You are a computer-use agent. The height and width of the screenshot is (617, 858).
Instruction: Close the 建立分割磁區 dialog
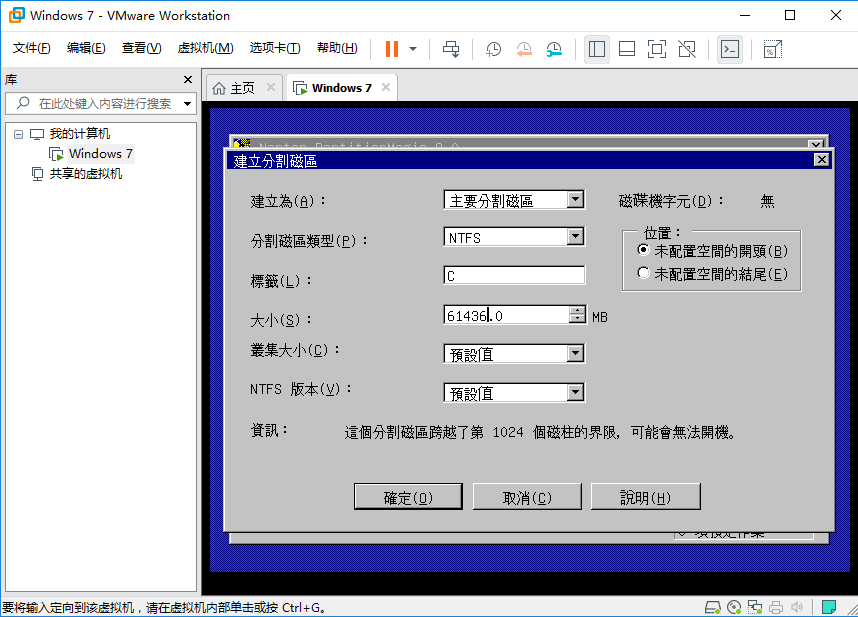click(x=821, y=160)
